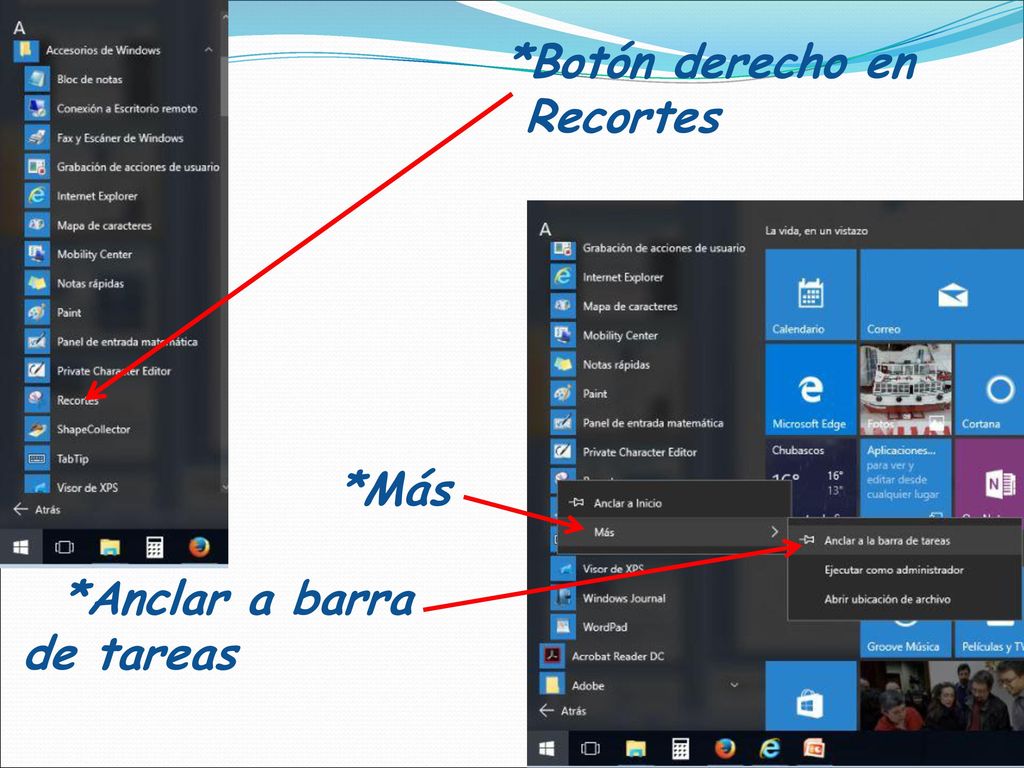Viewport: 1024px width, 768px height.
Task: Click Windows Journal icon in right menu
Action: [563, 598]
